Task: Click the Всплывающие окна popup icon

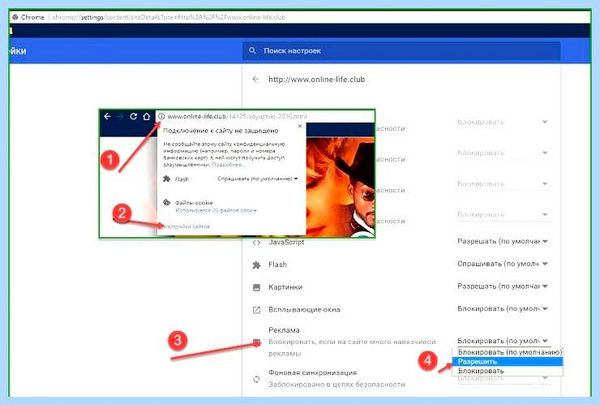Action: tap(256, 310)
